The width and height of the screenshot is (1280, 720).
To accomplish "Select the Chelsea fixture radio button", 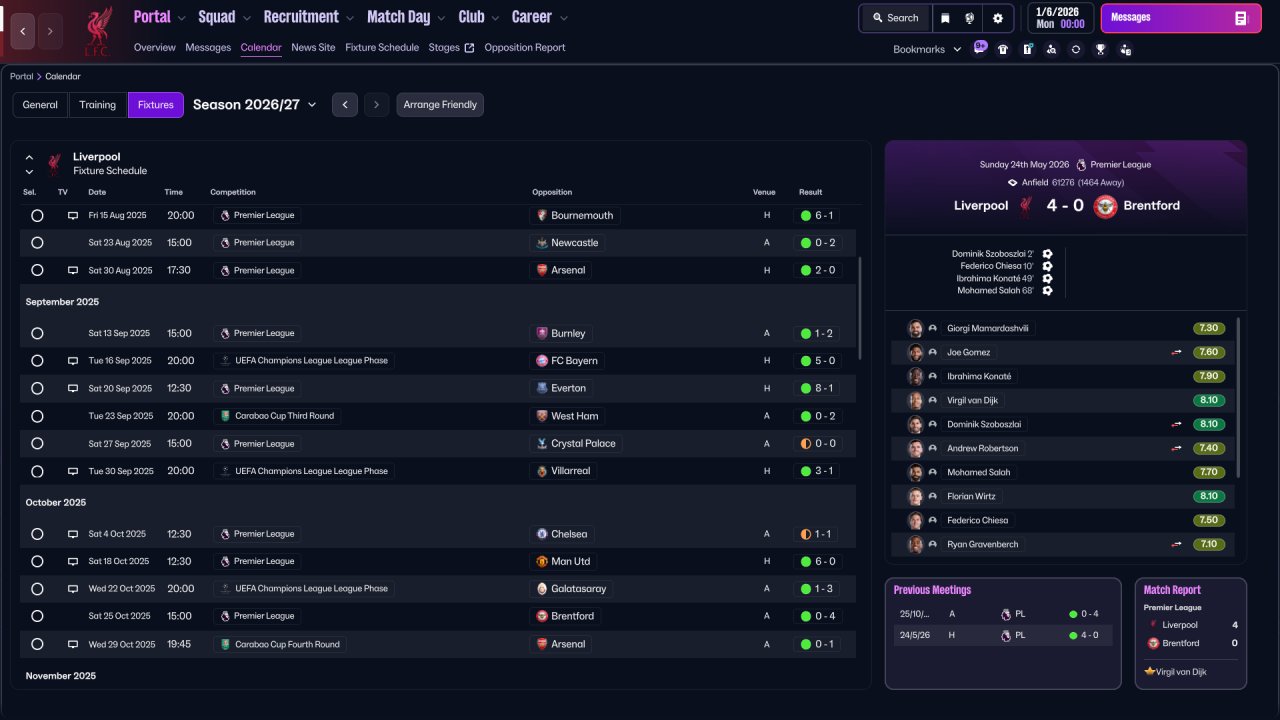I will 37,534.
